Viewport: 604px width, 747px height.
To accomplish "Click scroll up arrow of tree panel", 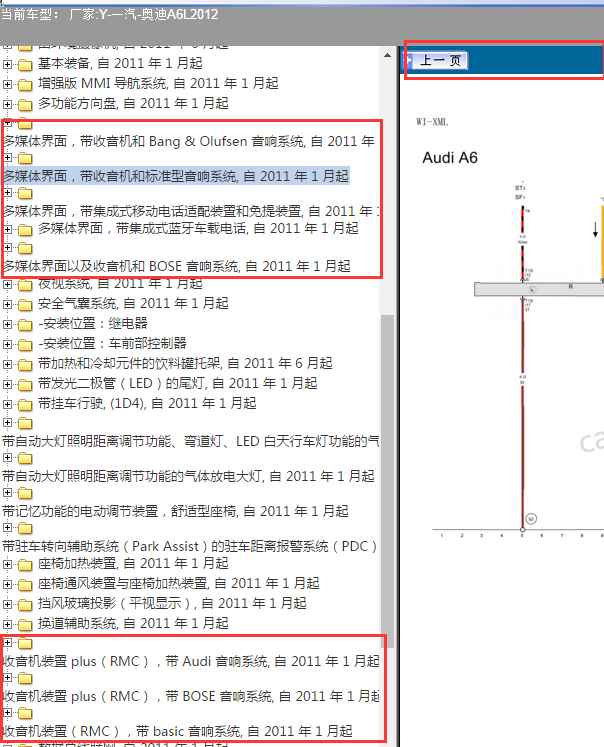I will pos(388,56).
